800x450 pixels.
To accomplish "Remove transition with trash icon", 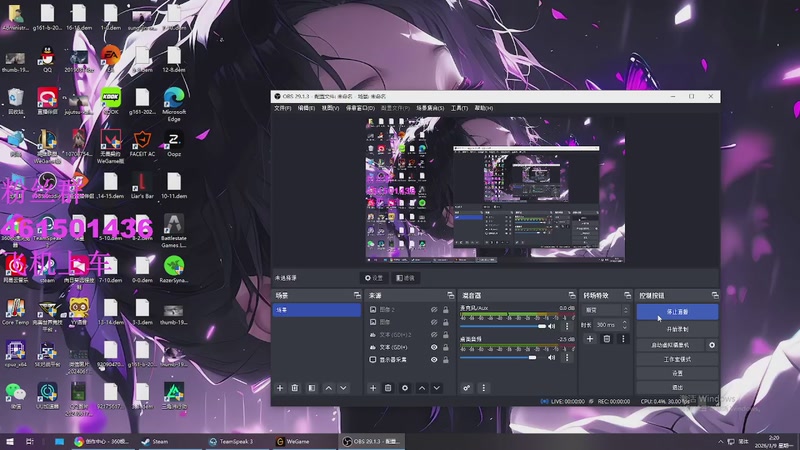I will click(x=607, y=339).
